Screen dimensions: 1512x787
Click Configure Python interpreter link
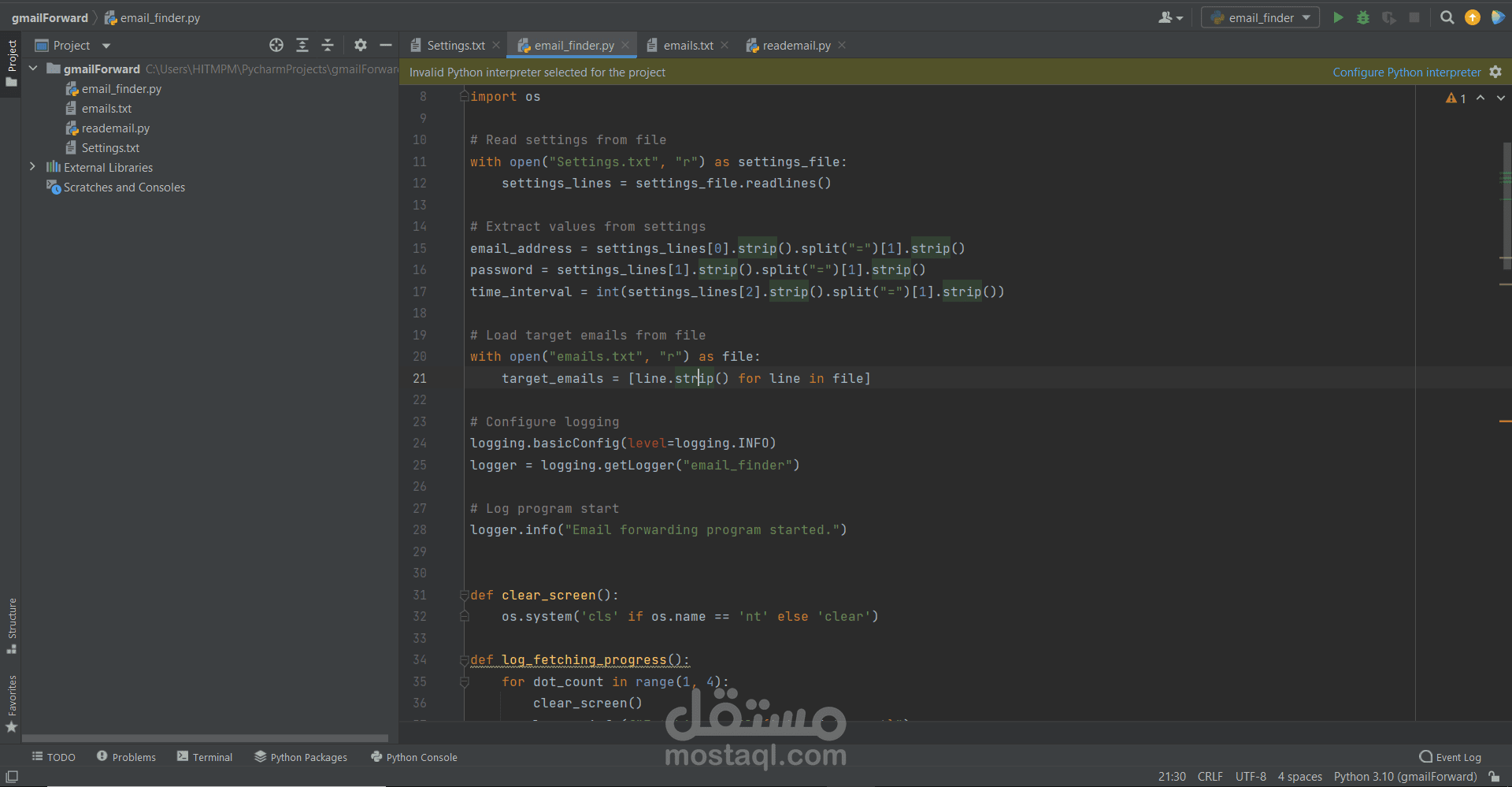tap(1406, 72)
